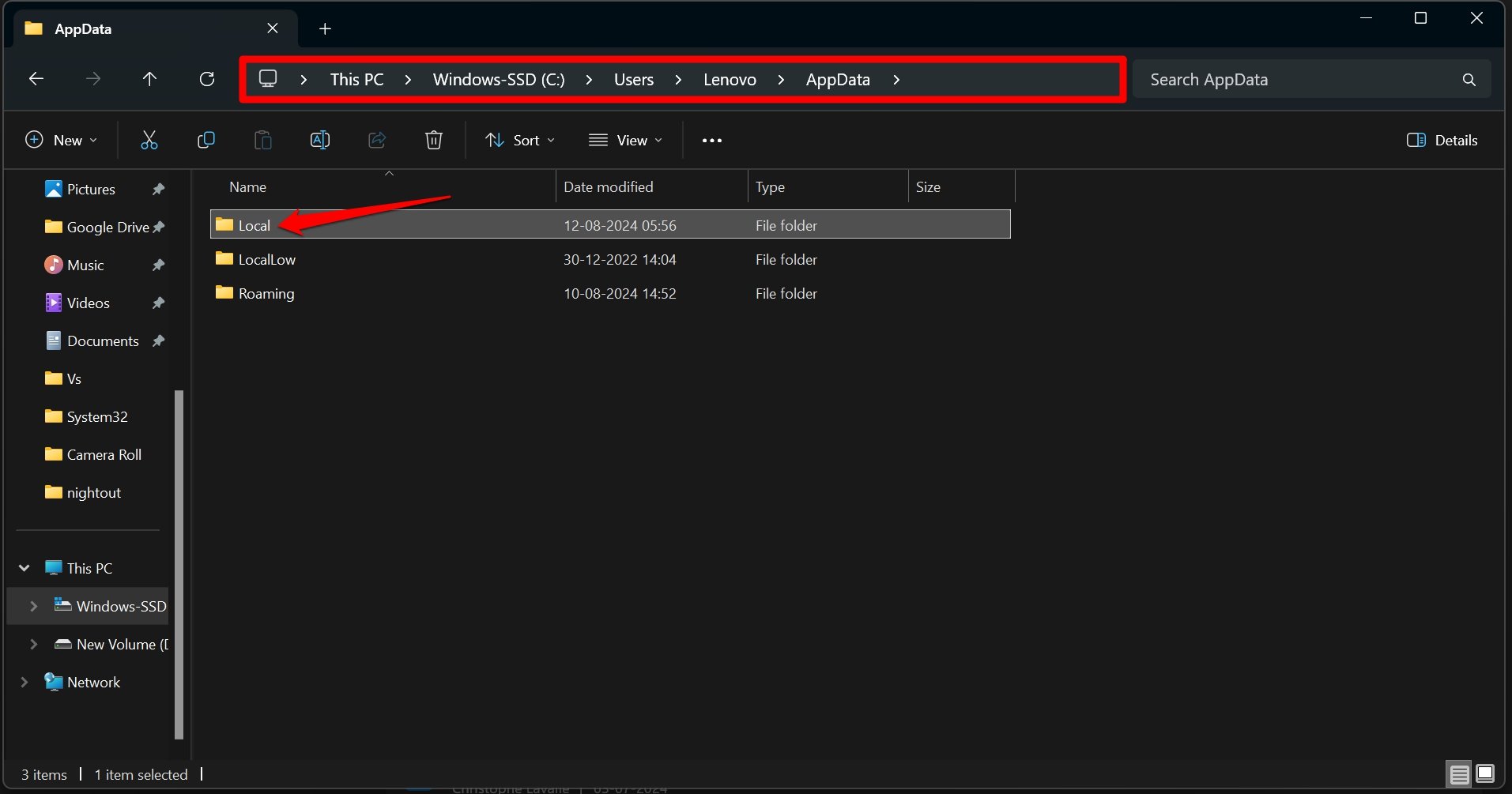The height and width of the screenshot is (794, 1512).
Task: Toggle the Details pane
Action: pyautogui.click(x=1442, y=140)
